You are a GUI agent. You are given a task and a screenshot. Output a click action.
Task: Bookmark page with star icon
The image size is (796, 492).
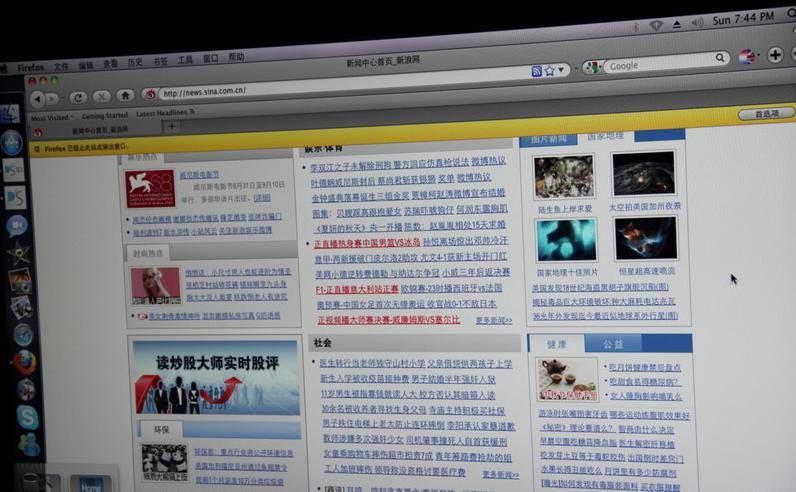click(x=550, y=71)
